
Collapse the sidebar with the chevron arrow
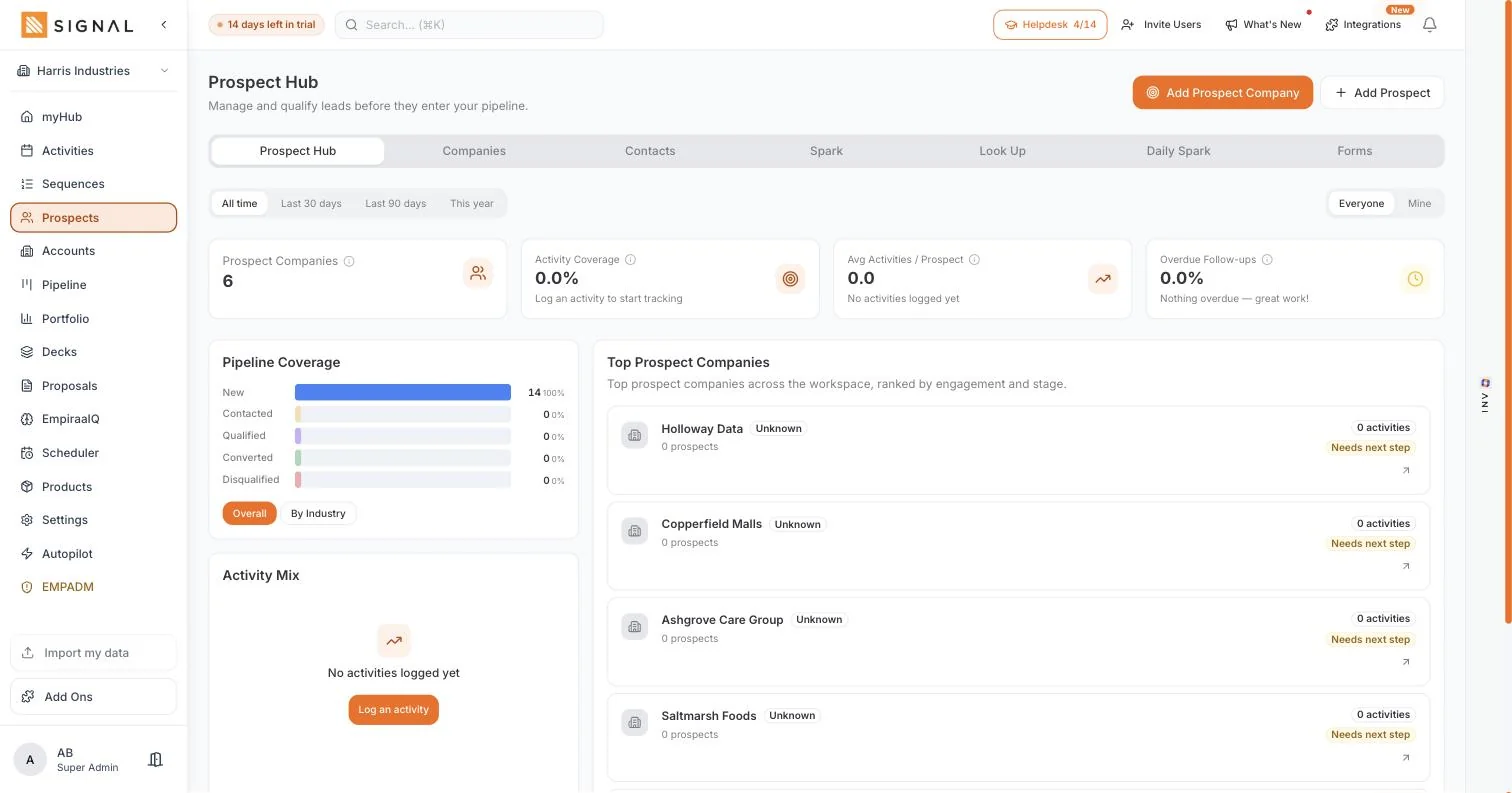pos(164,24)
